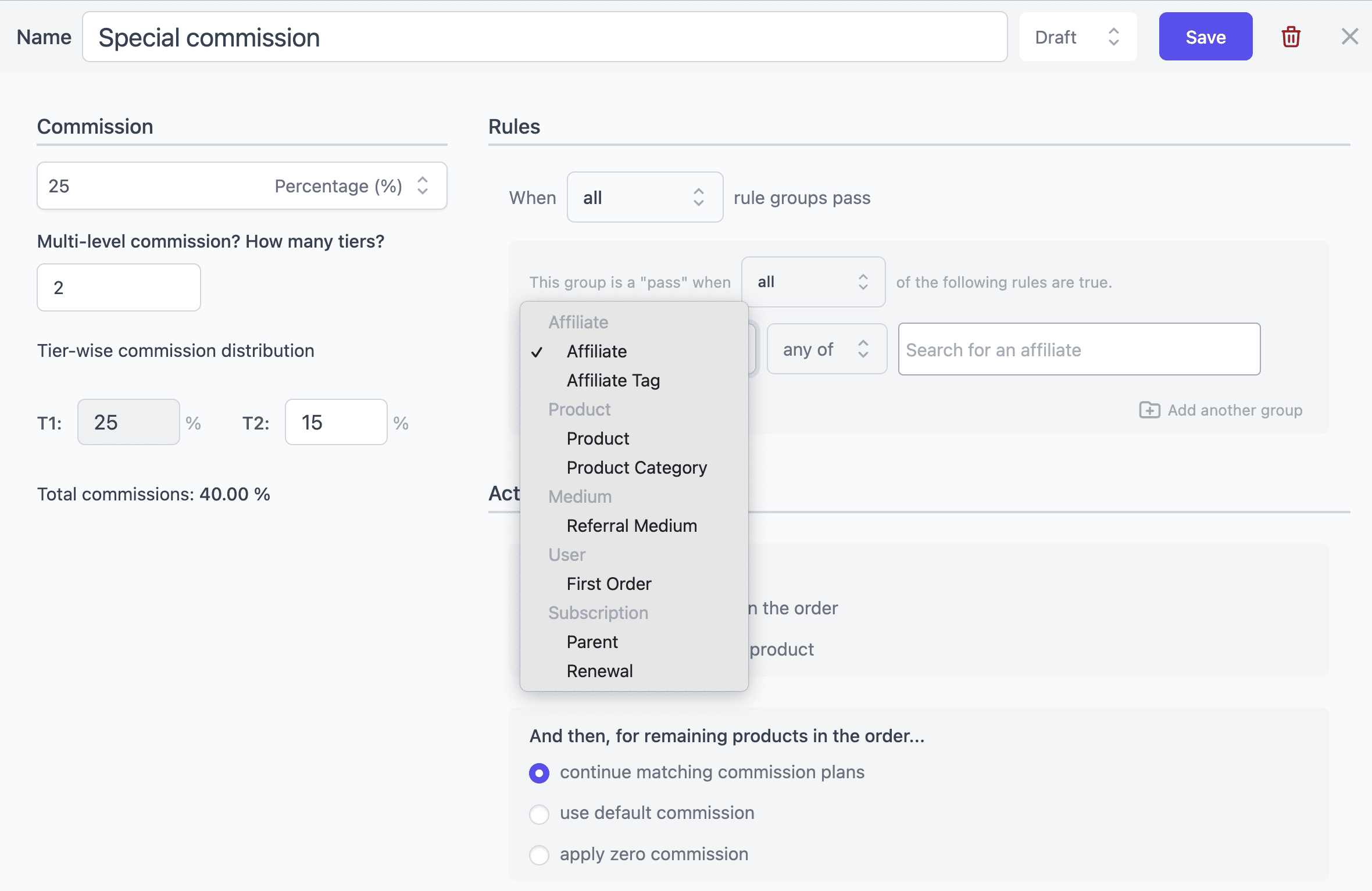Select 'Product Category' from rule type menu

click(637, 467)
